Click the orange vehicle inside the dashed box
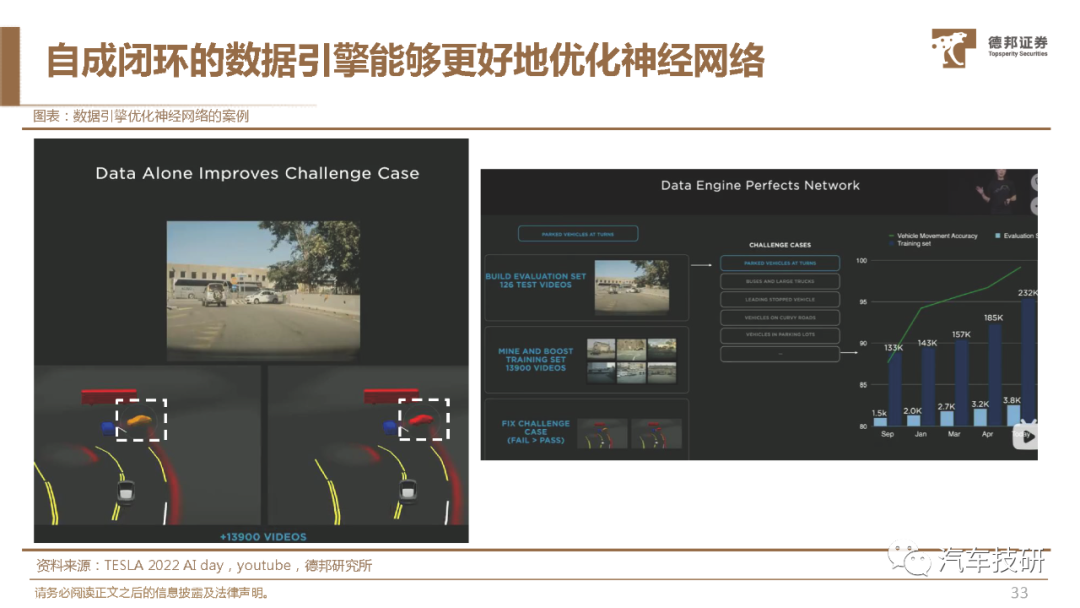Image resolution: width=1080 pixels, height=608 pixels. [140, 419]
